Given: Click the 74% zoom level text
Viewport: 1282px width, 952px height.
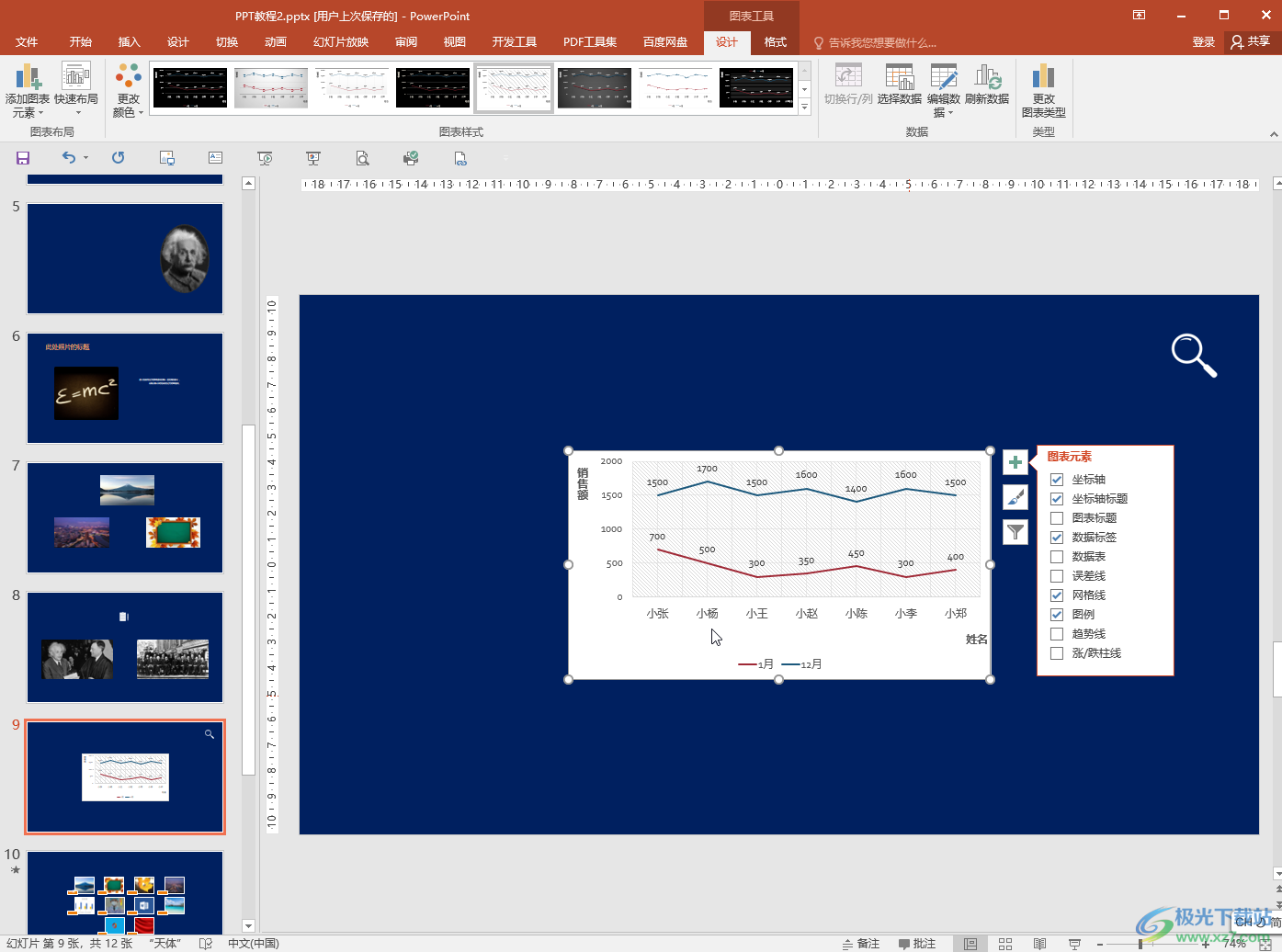Looking at the screenshot, I should tap(1234, 944).
